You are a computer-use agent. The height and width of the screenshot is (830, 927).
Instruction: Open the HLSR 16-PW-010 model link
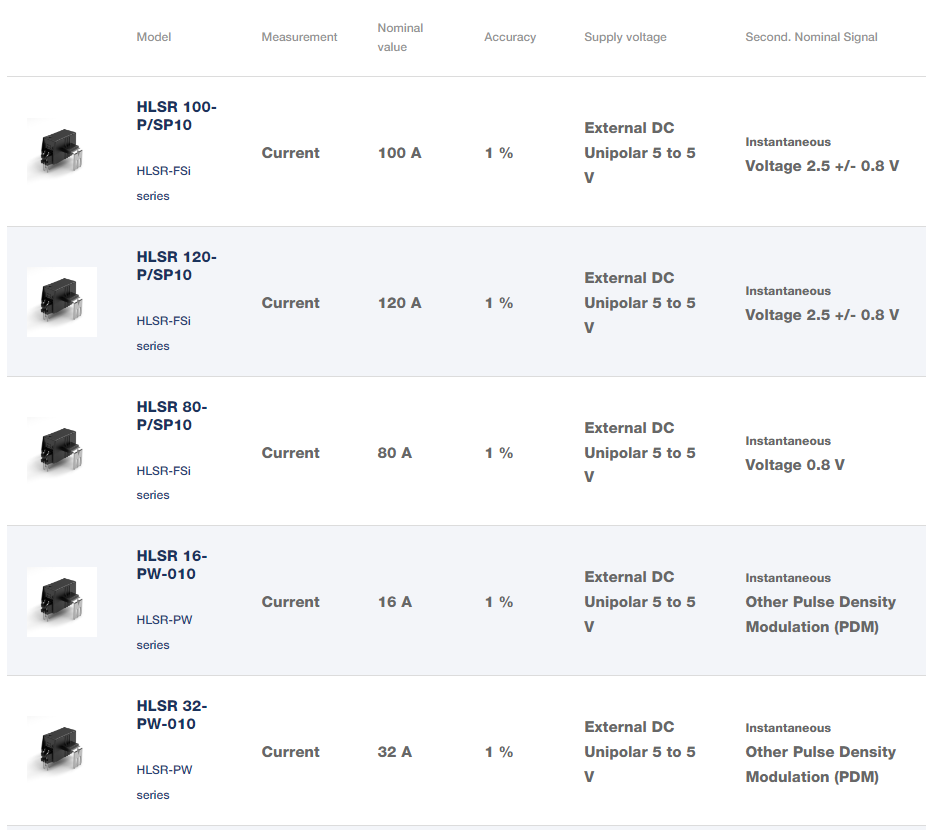click(172, 565)
